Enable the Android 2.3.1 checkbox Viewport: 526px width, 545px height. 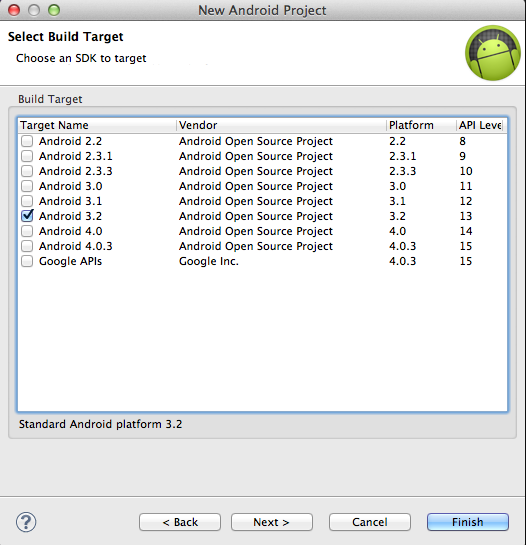tap(27, 156)
